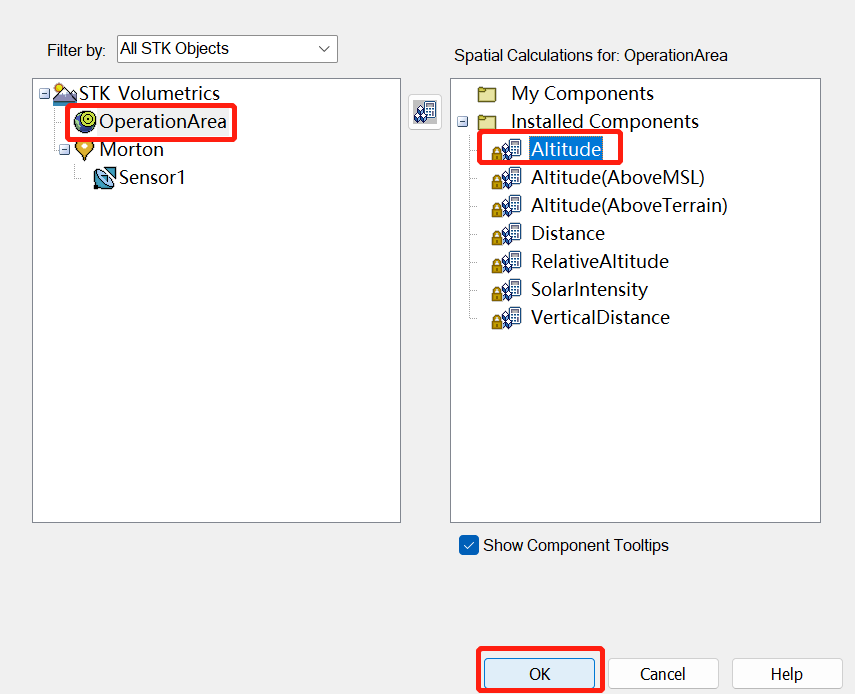Image resolution: width=855 pixels, height=694 pixels.
Task: Select Altitude(AboveTerrain) in the list
Action: [x=628, y=206]
